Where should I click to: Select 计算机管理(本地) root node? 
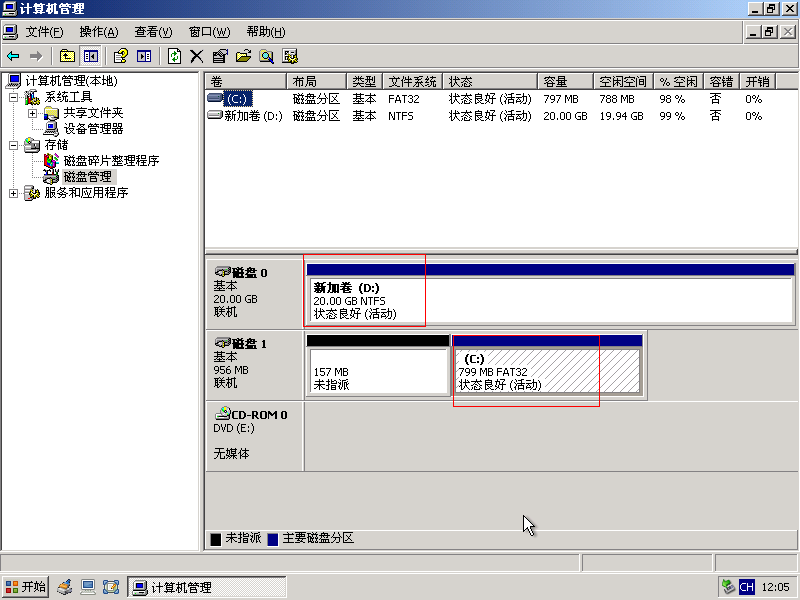[71, 81]
